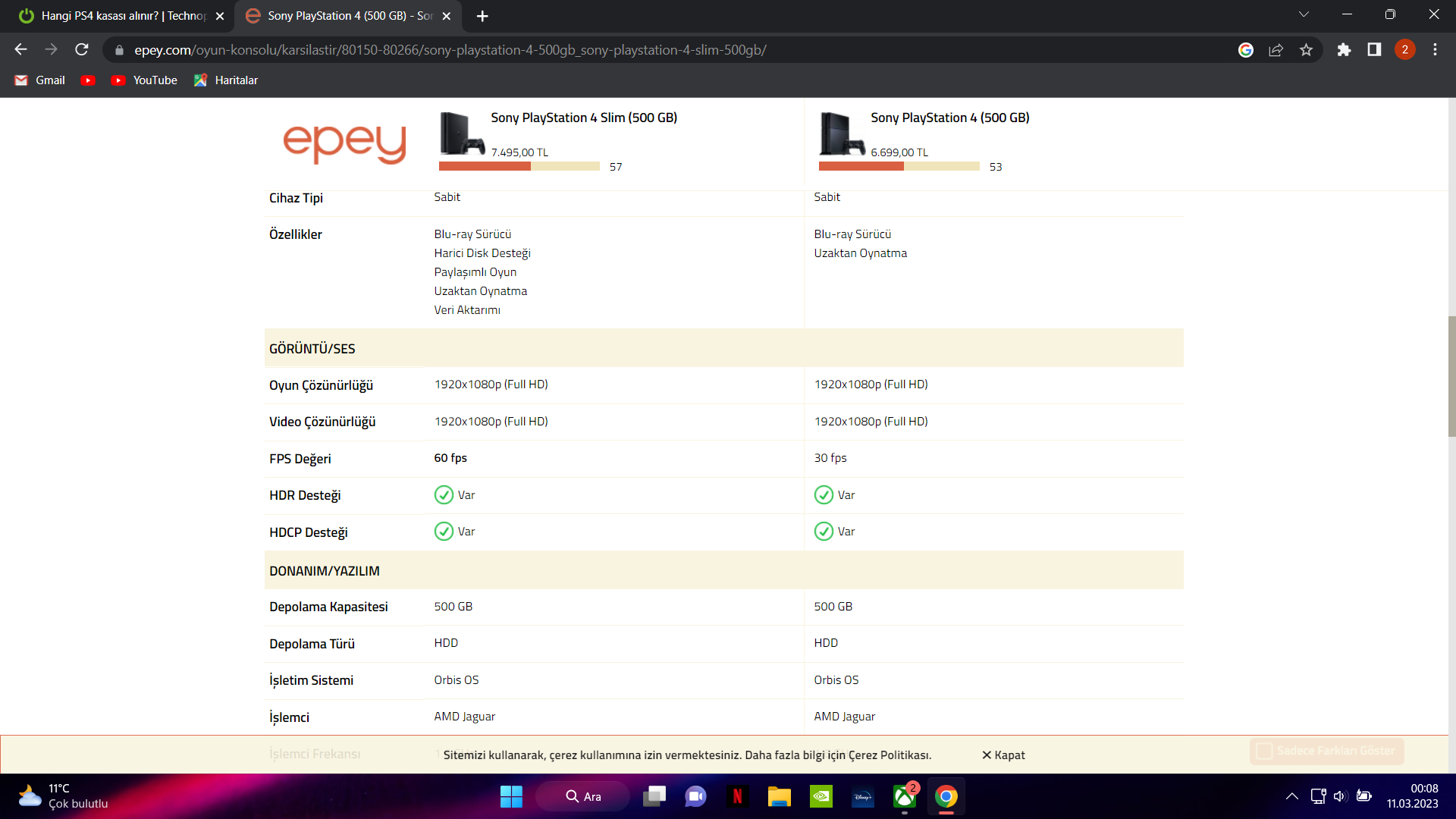Screen dimensions: 1456x819
Task: Open Chrome three-dot menu
Action: tap(1435, 50)
